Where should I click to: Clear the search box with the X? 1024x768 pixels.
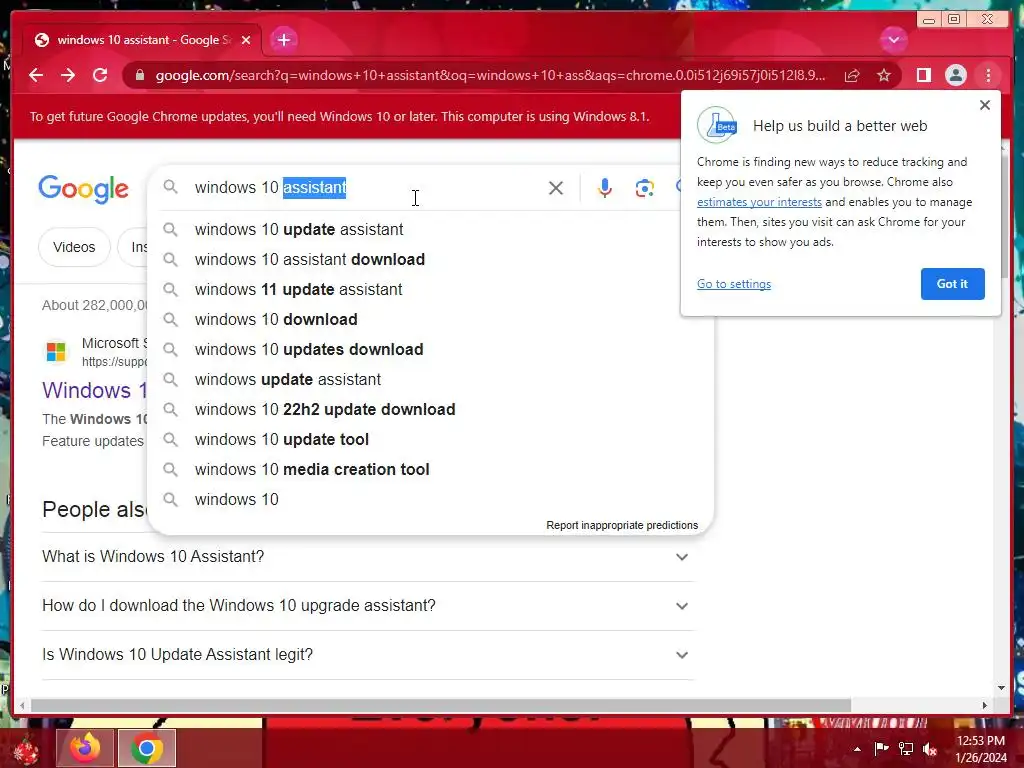(556, 188)
